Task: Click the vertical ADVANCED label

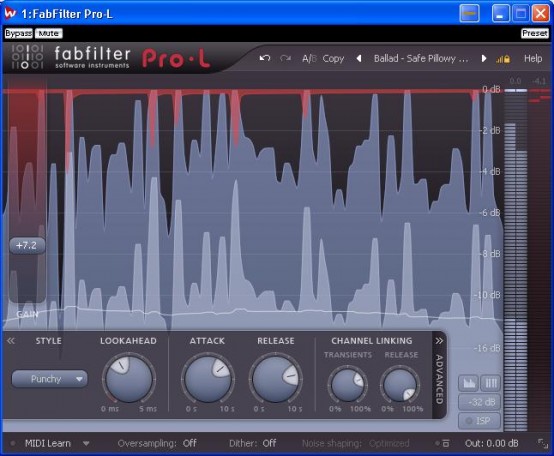Action: 439,379
